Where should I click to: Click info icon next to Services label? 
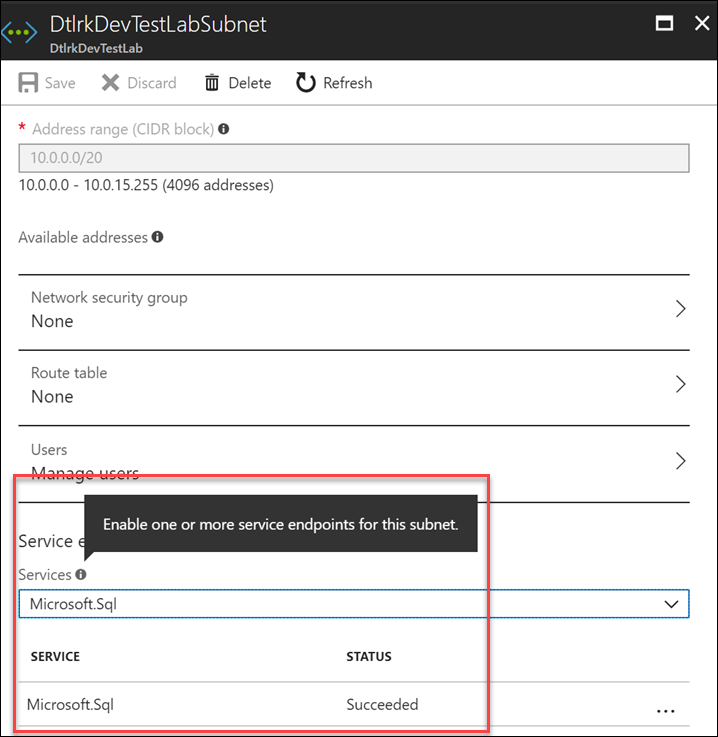[81, 574]
